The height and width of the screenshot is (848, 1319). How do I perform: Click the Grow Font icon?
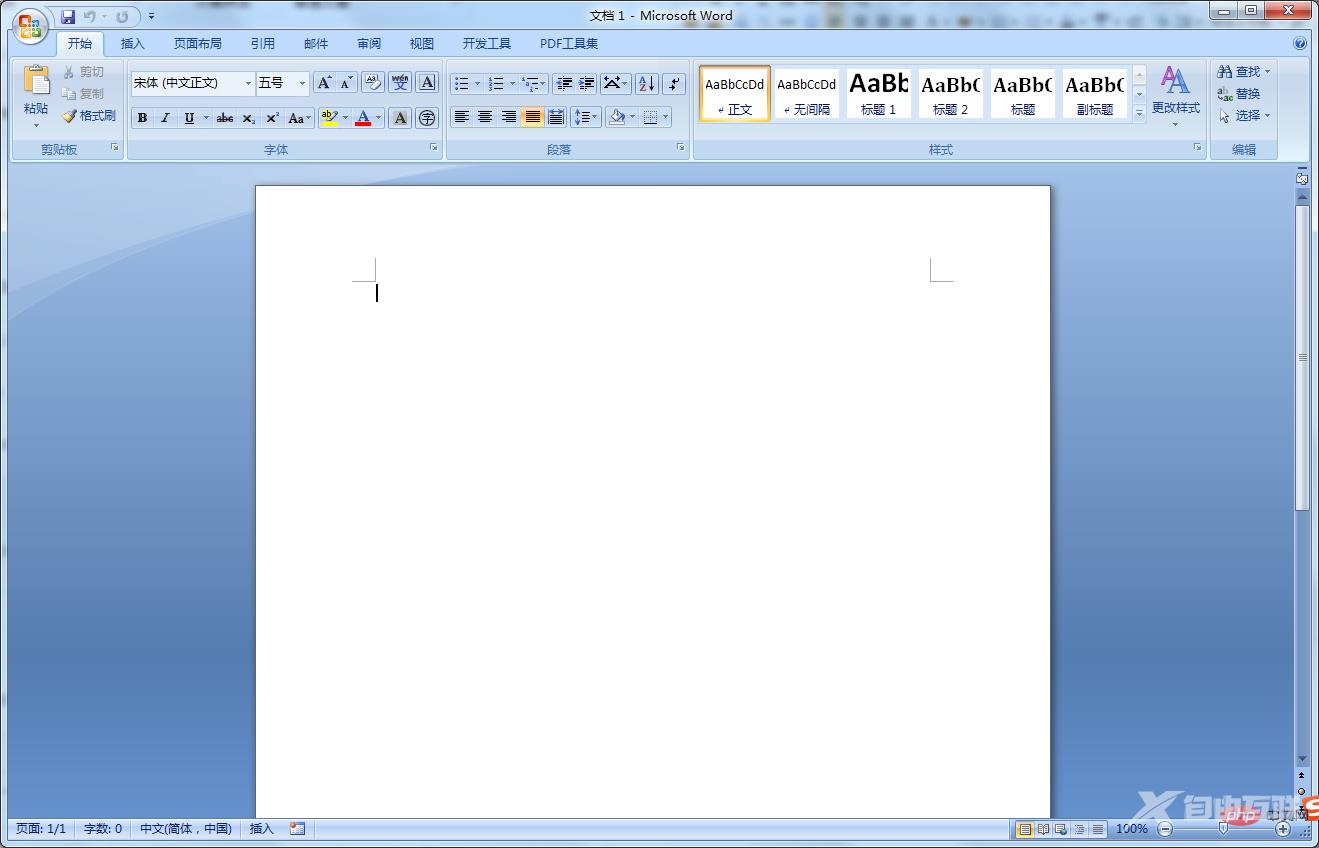point(323,83)
